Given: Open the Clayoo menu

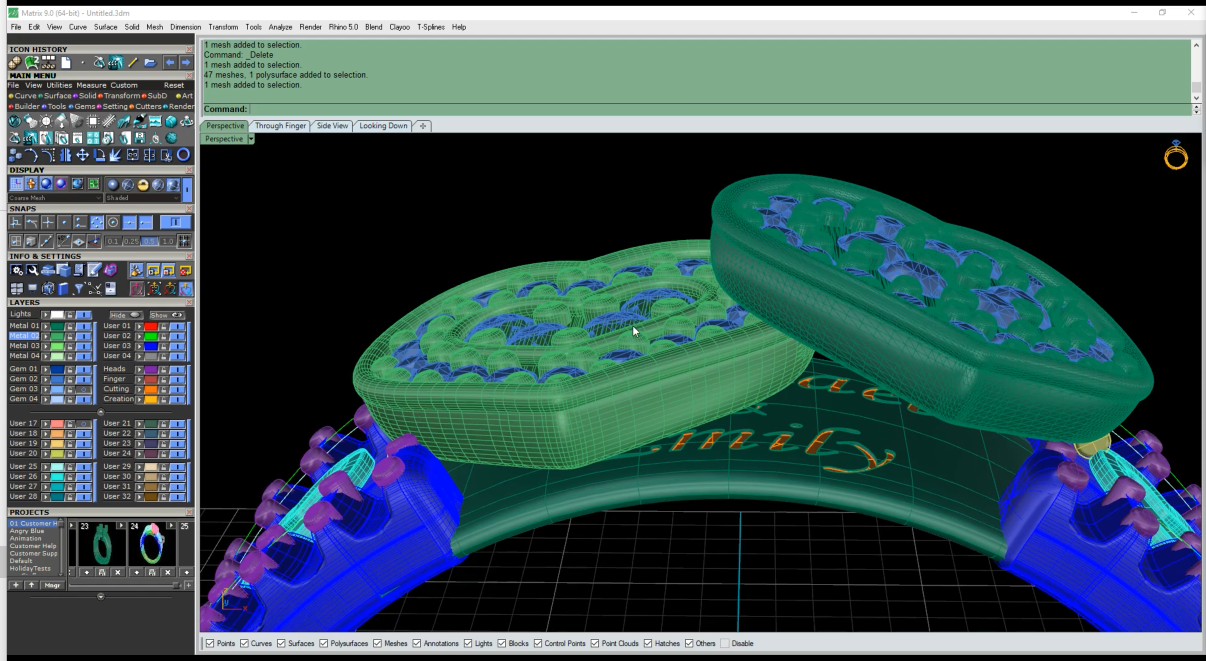Looking at the screenshot, I should tap(399, 27).
